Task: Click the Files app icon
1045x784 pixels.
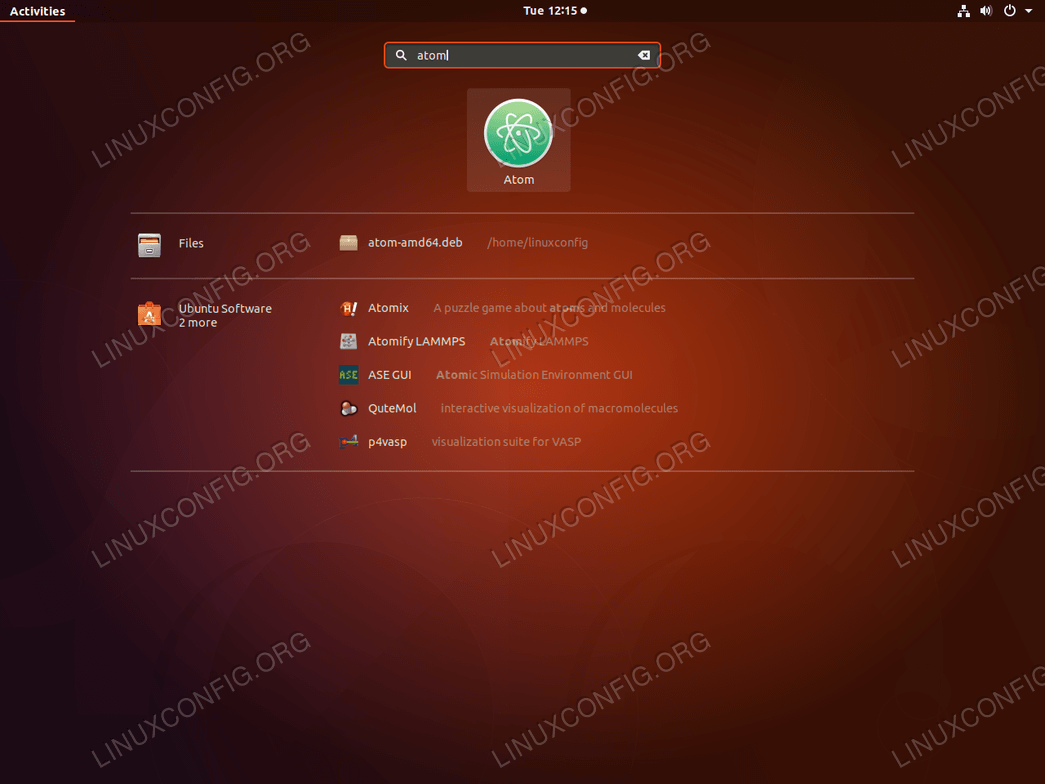Action: 149,244
